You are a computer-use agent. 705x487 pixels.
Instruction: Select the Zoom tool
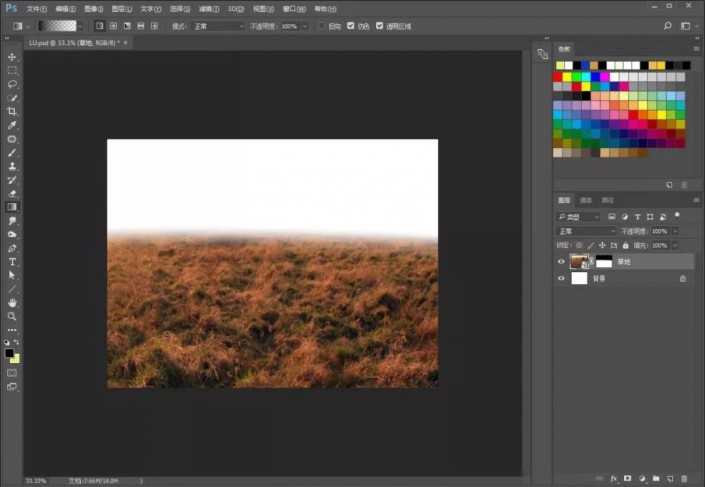pos(12,316)
